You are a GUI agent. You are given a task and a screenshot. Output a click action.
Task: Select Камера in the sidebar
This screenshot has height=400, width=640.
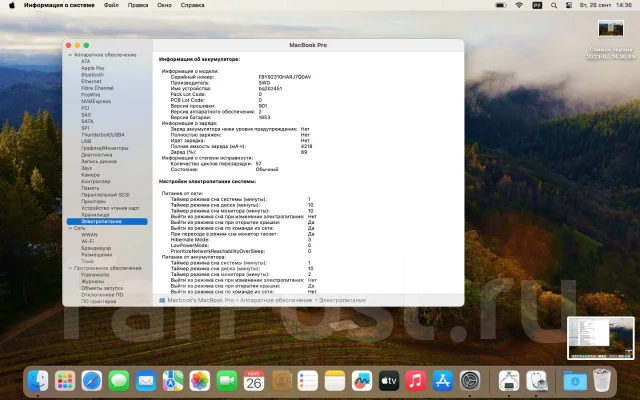click(x=90, y=175)
